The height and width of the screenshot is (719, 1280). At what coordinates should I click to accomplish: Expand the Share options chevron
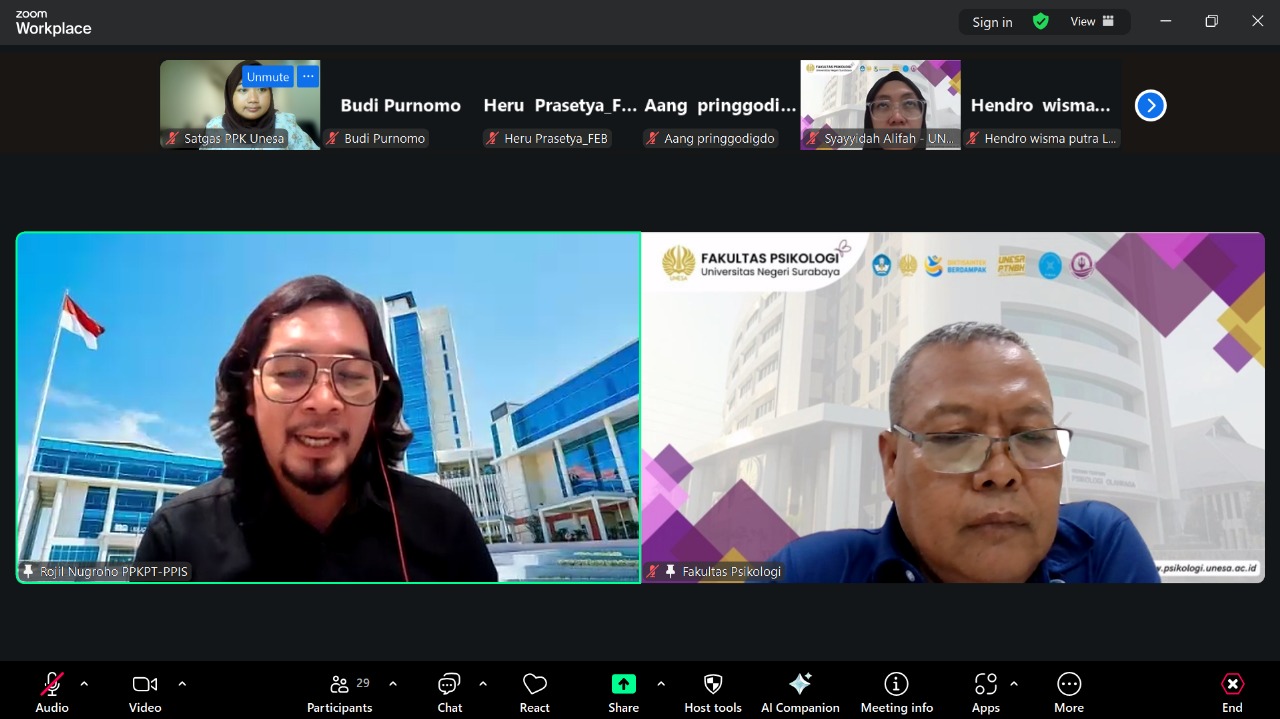point(661,684)
